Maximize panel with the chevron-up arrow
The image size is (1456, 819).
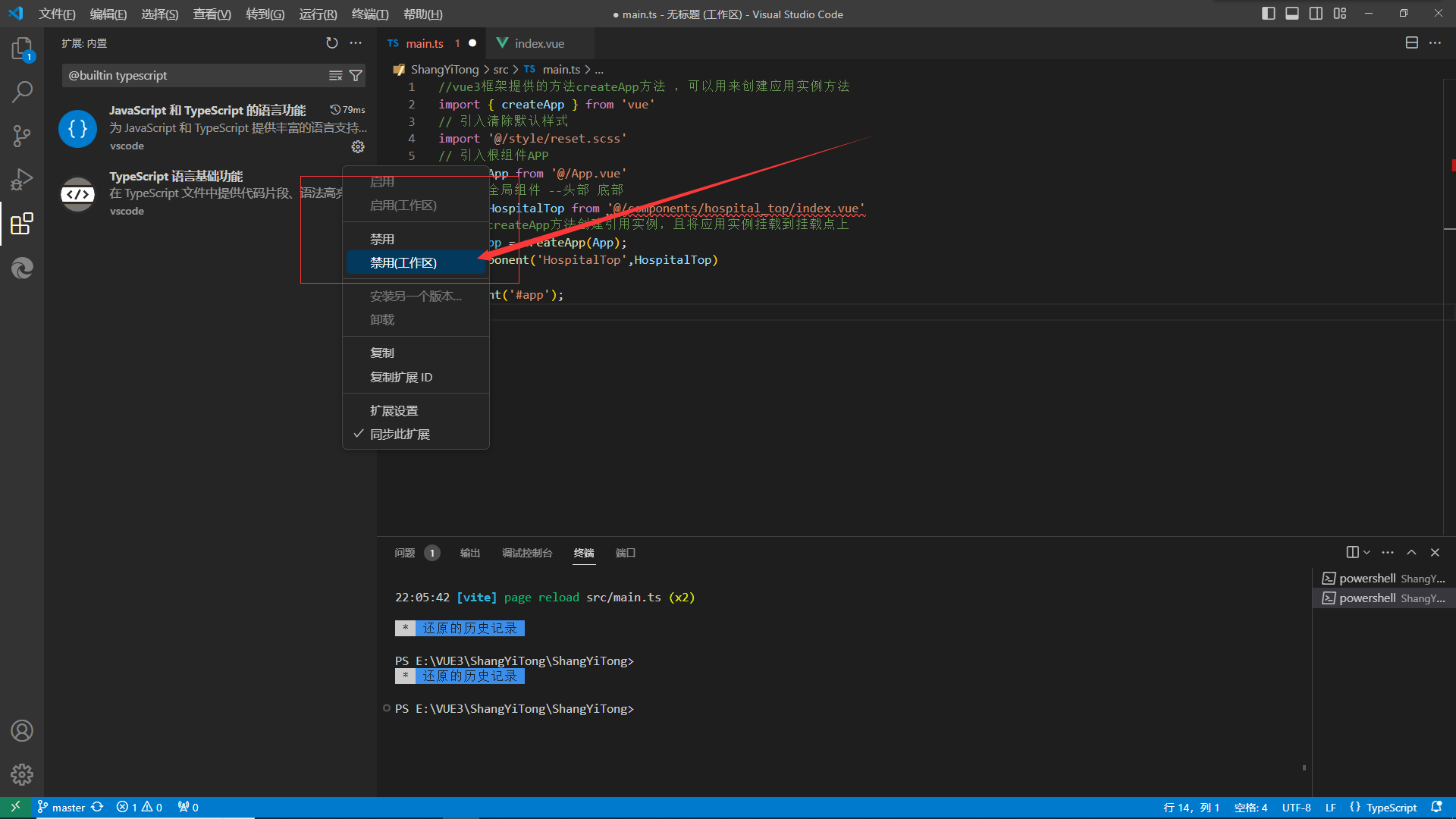coord(1411,552)
